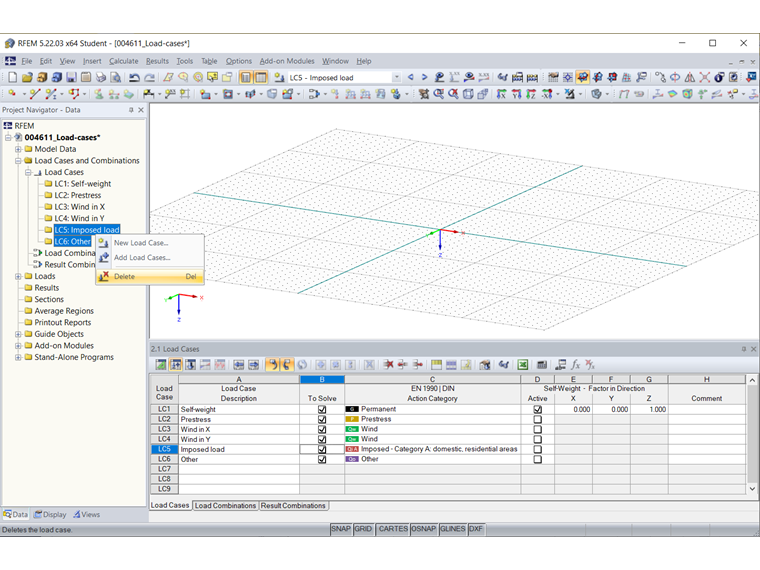Enable self-weight Active for LC5 Imposed load
Image resolution: width=760 pixels, height=570 pixels.
[x=538, y=449]
